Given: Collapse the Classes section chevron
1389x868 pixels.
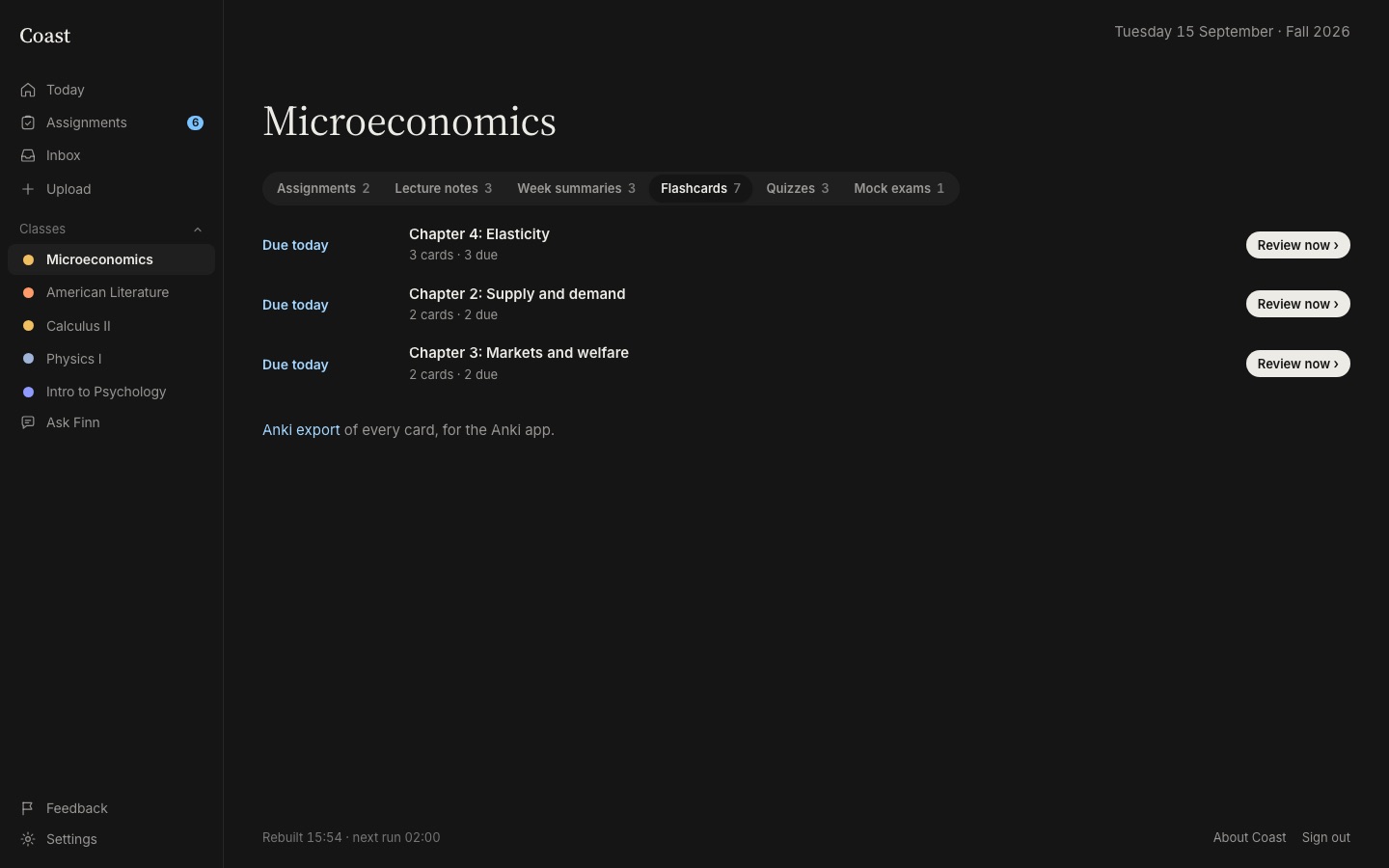Looking at the screenshot, I should 198,230.
